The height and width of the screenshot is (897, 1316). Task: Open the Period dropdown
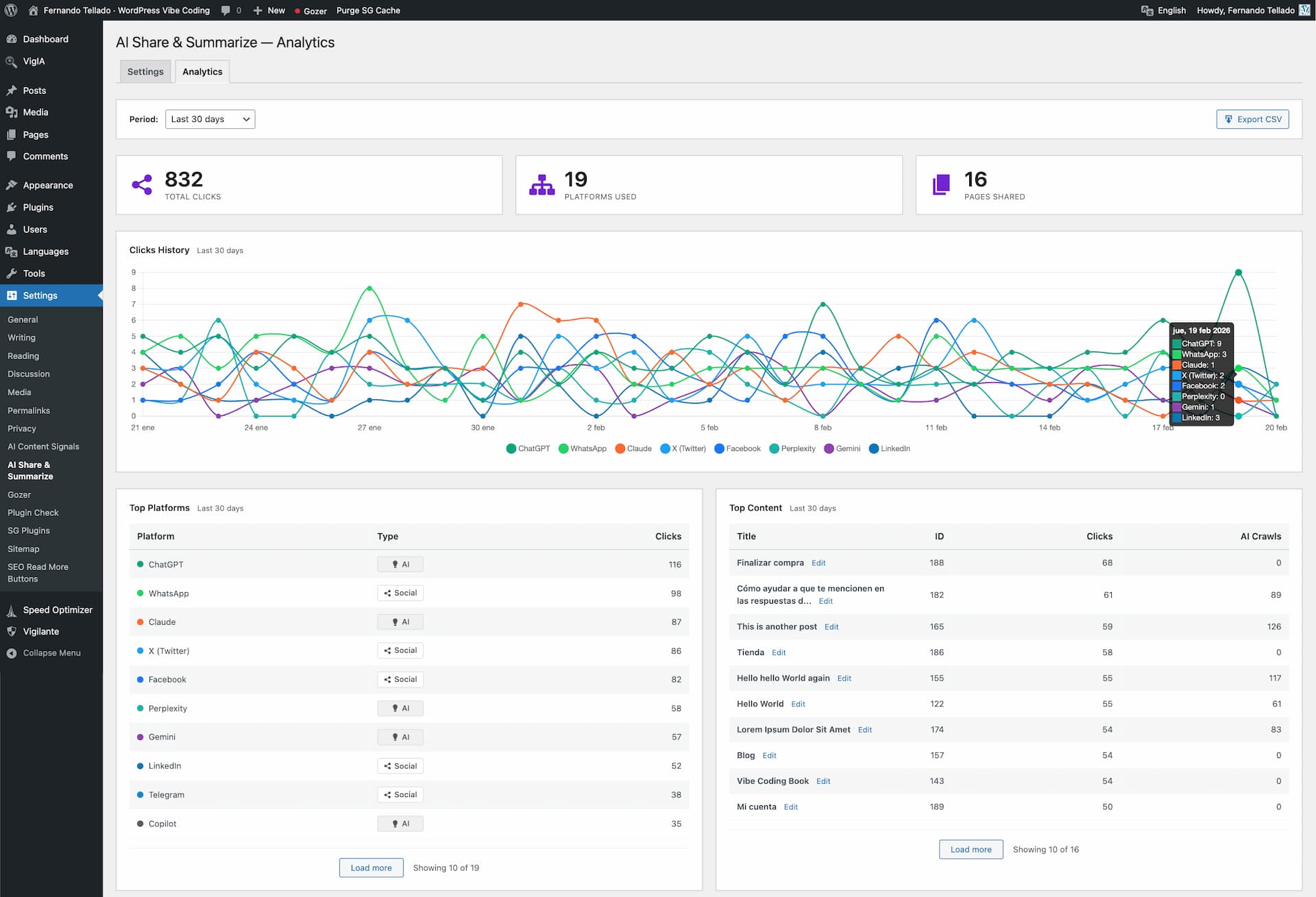(x=210, y=119)
